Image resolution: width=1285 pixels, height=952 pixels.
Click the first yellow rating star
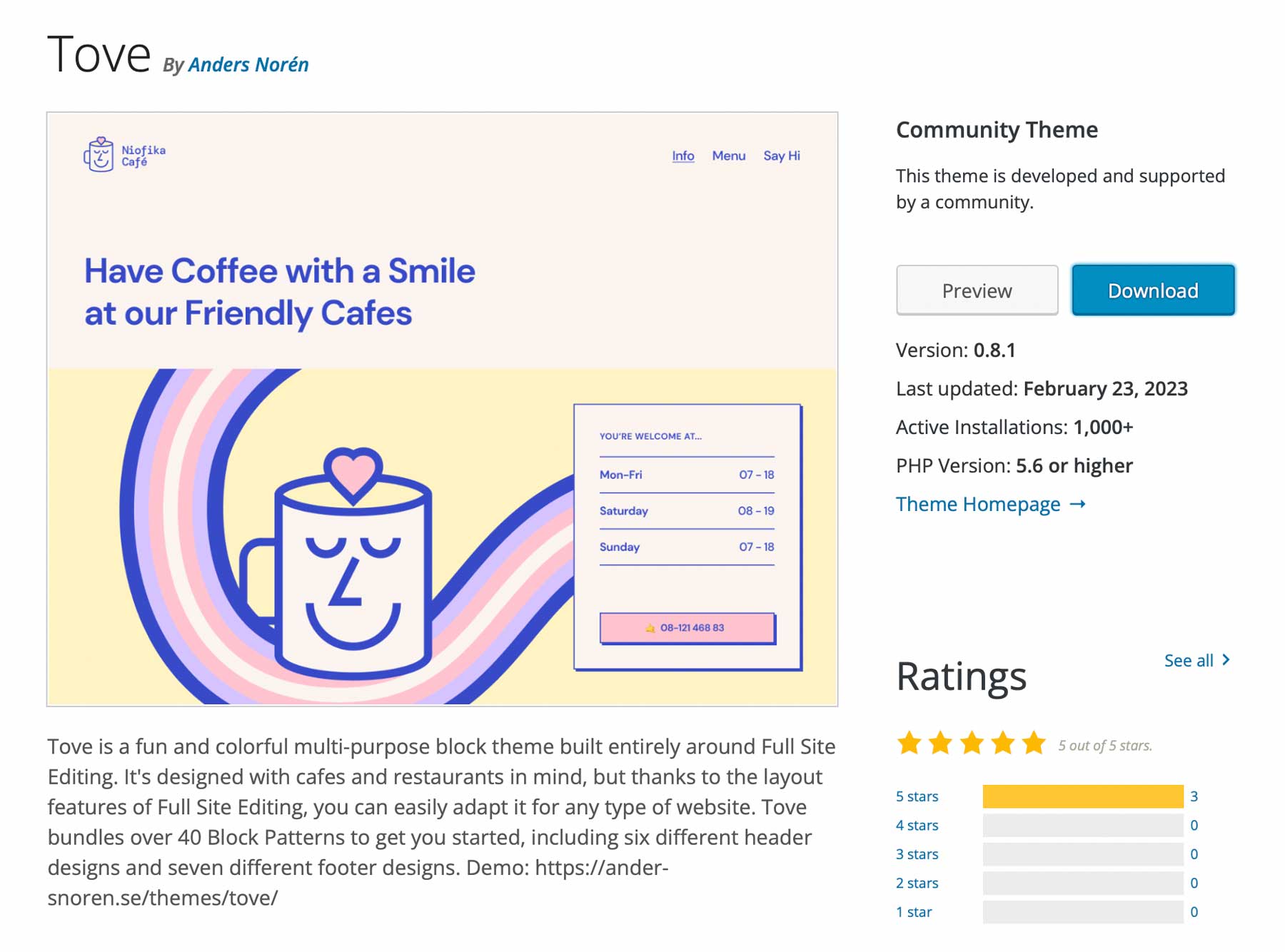(x=909, y=743)
